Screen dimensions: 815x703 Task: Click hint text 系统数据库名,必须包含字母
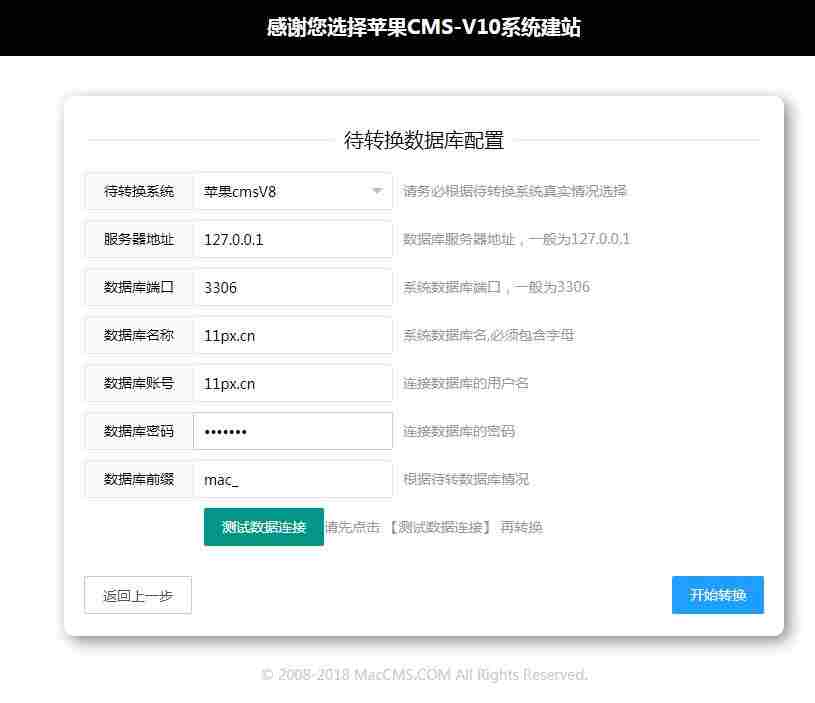(489, 336)
